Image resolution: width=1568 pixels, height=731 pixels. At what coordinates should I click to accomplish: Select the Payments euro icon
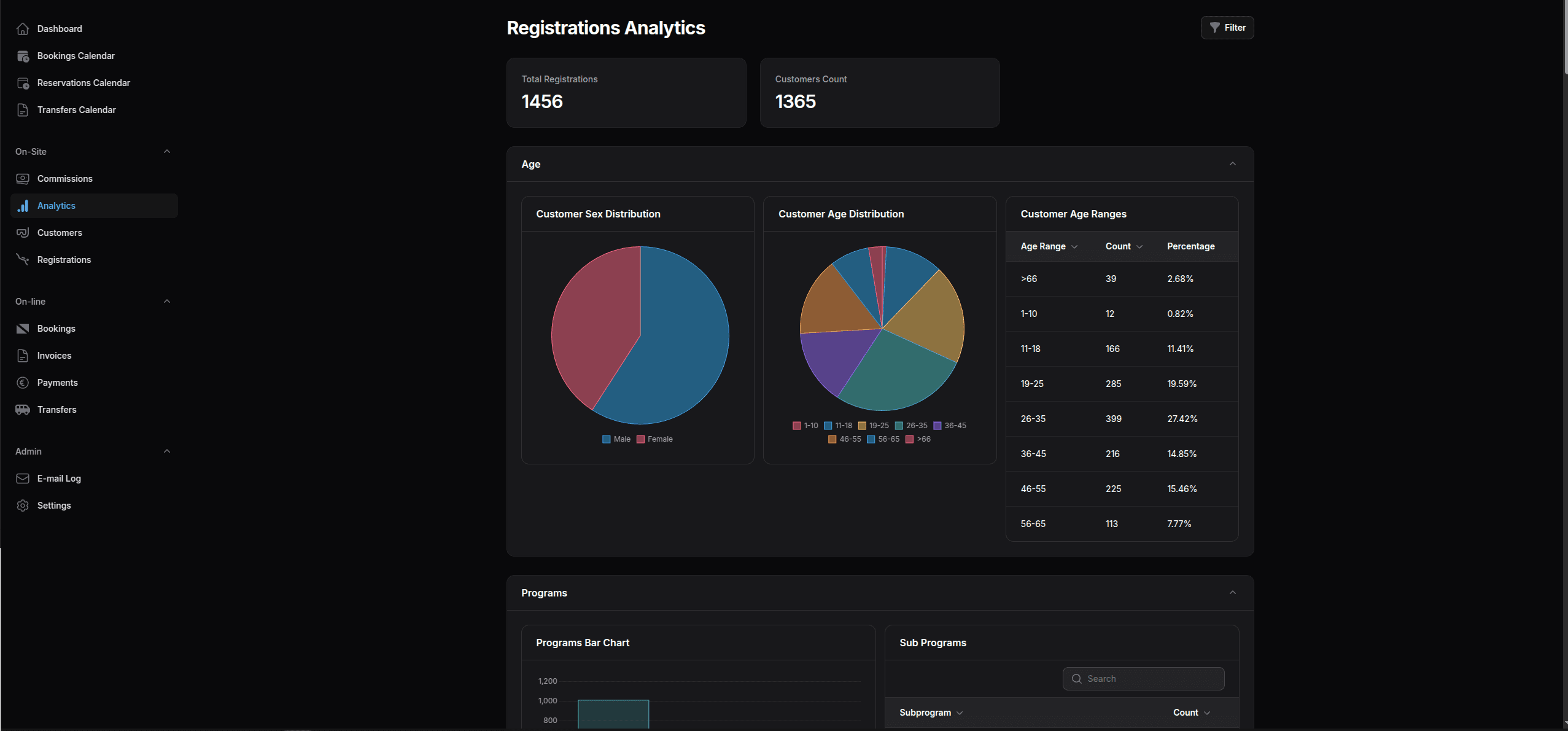23,382
